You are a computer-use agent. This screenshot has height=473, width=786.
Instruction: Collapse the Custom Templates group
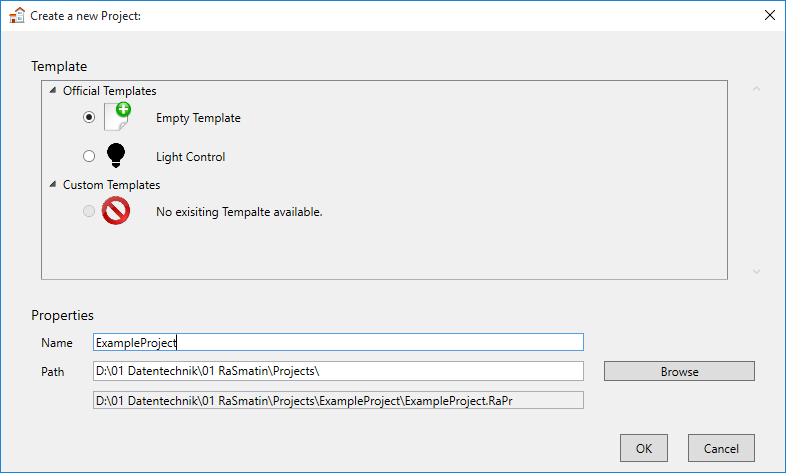point(53,184)
